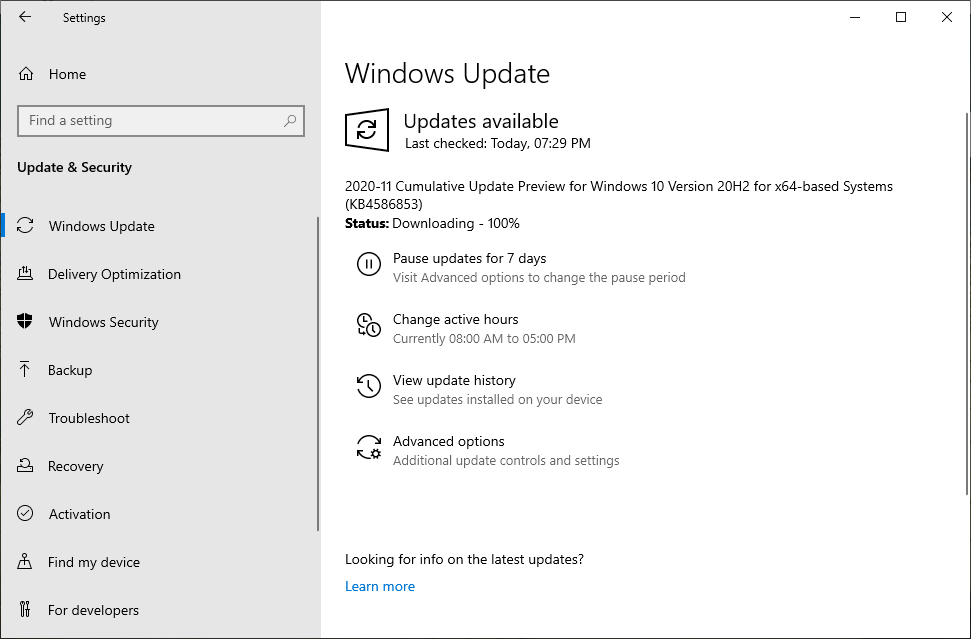The height and width of the screenshot is (639, 971).
Task: Click the Windows Security shield icon
Action: pos(25,321)
